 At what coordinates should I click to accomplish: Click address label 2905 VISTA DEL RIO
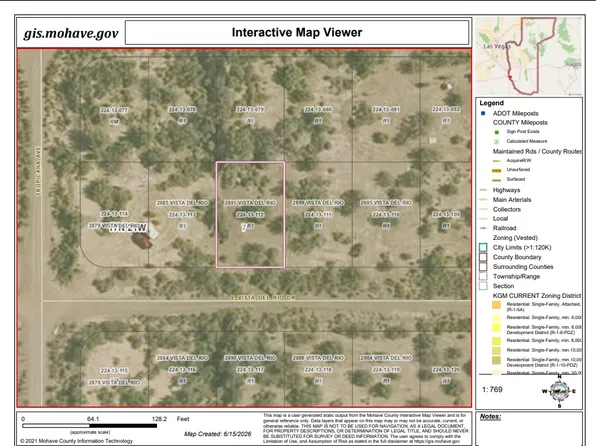pyautogui.click(x=386, y=203)
